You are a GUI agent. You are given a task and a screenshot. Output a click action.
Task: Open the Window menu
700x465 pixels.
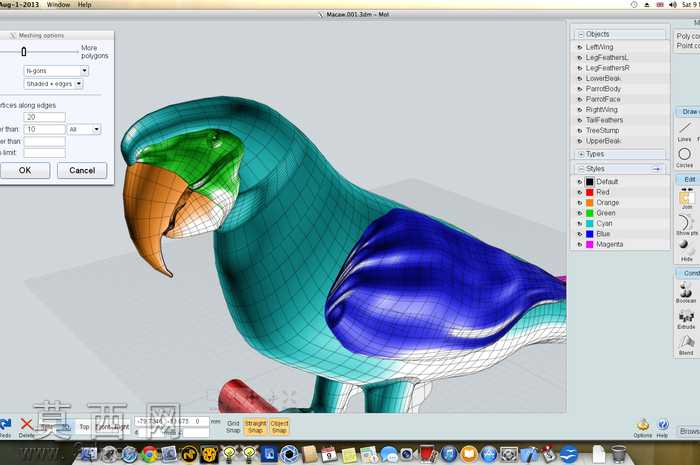point(58,4)
